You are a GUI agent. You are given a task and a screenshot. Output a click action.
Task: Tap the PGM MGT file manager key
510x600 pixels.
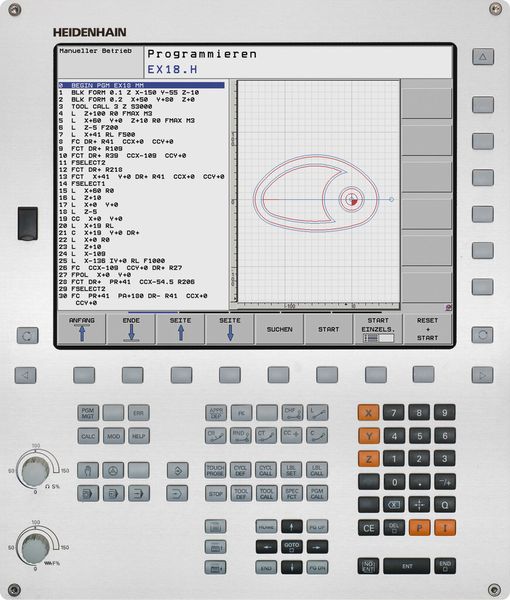tap(88, 413)
